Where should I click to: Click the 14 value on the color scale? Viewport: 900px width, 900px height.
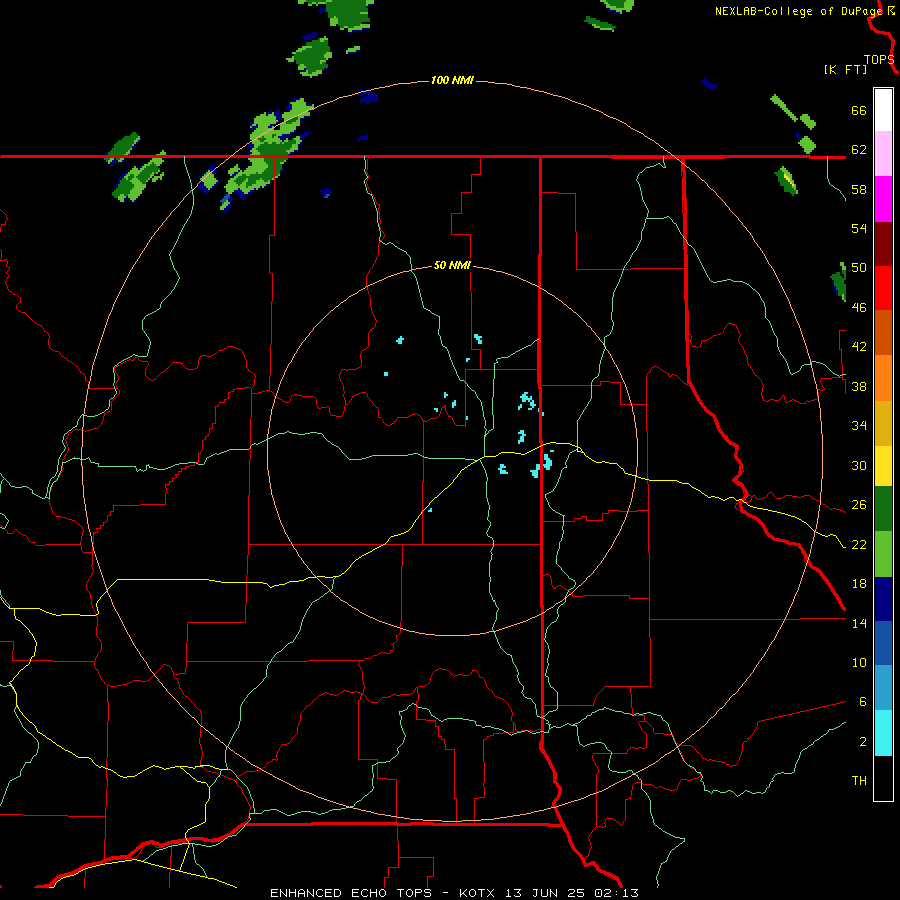[859, 623]
